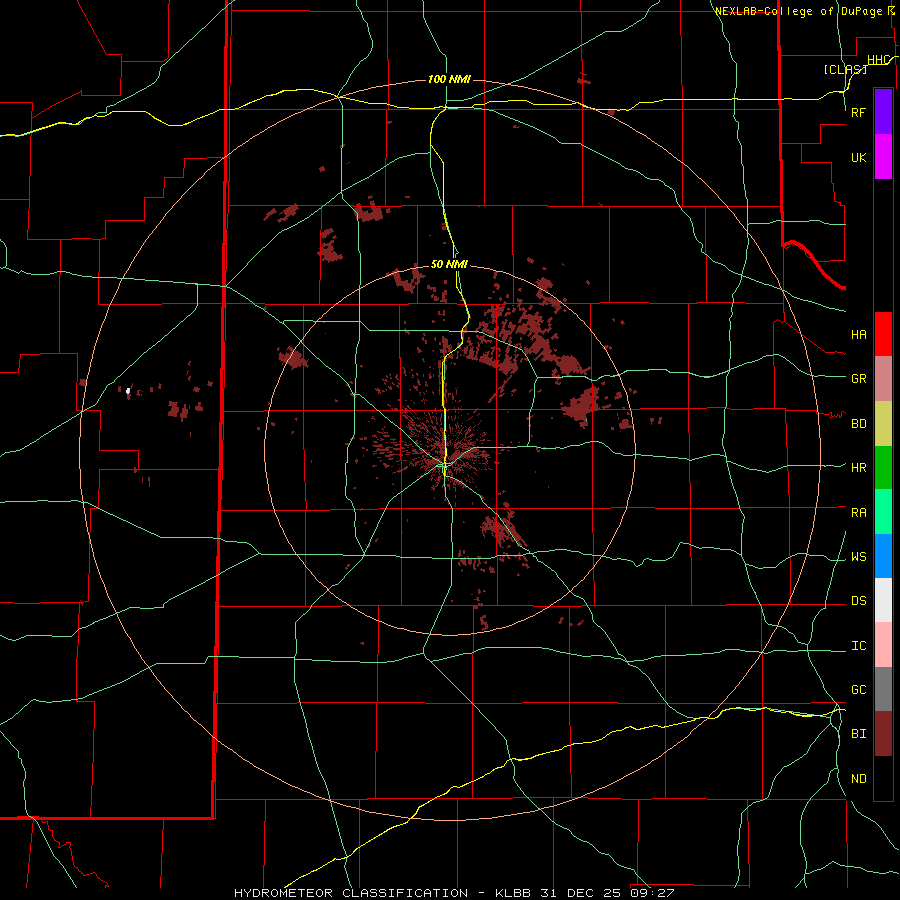900x900 pixels.
Task: Click the Hydrometeor Classification KLBB title caption
Action: [453, 893]
